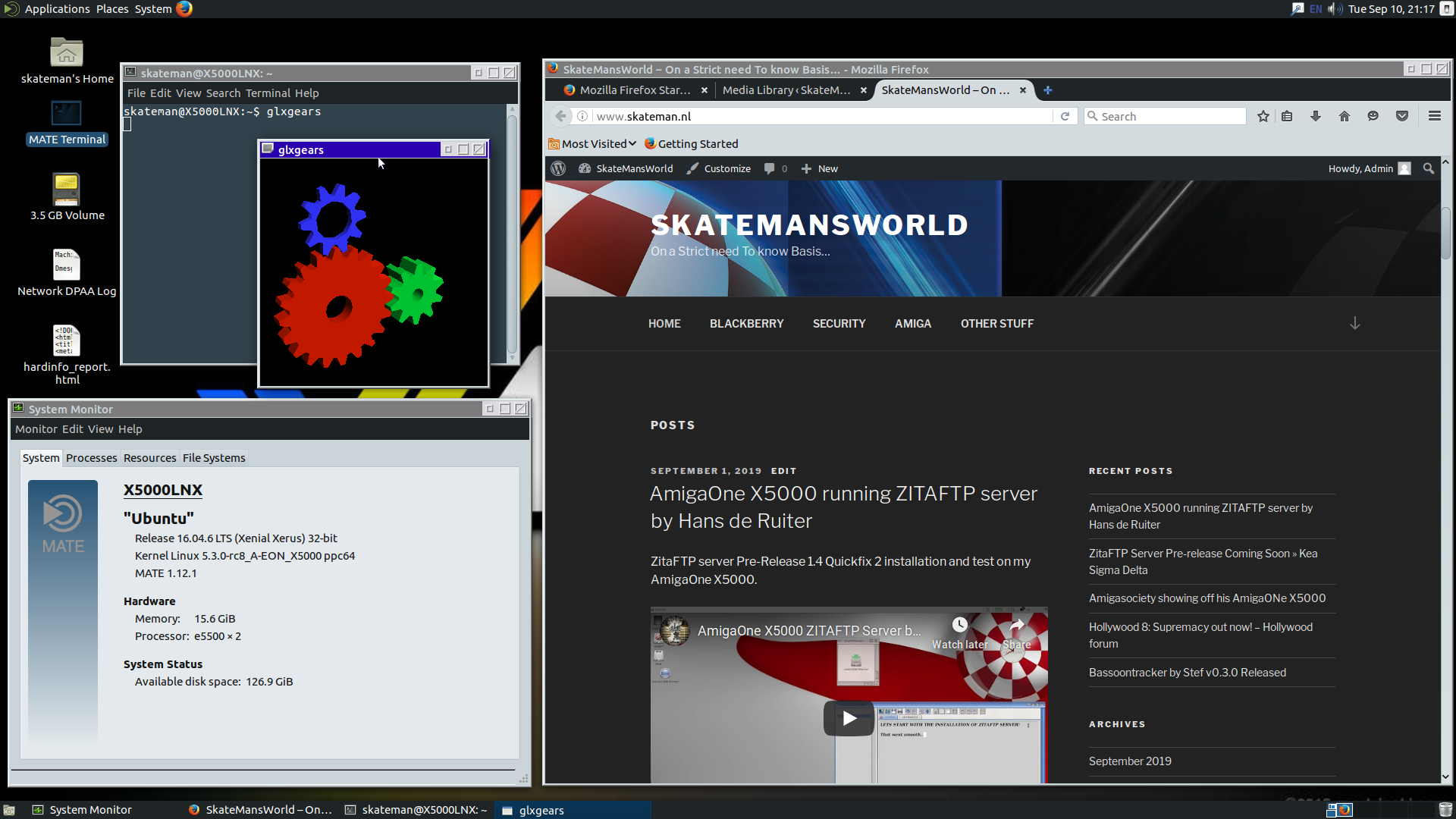Launch Firefox from top panel icon
This screenshot has width=1456, height=819.
tap(184, 8)
